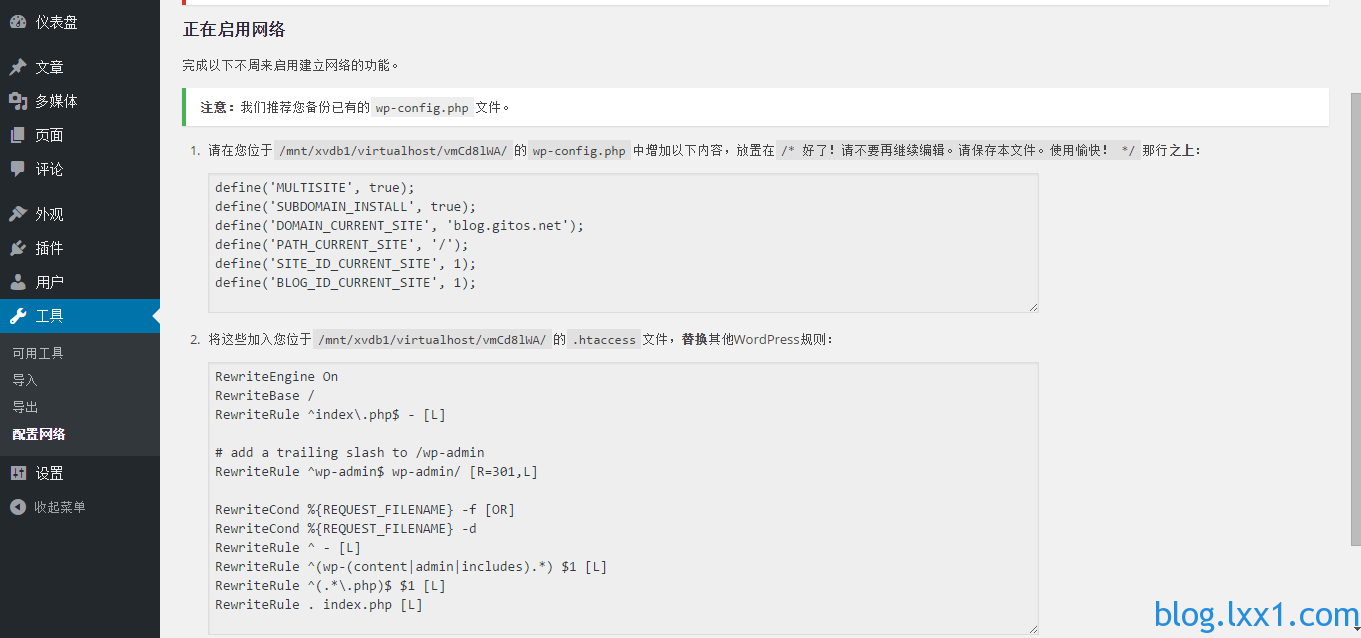Collapse the sidebar with 收起菜单 arrow
The width and height of the screenshot is (1361, 638).
click(x=18, y=507)
